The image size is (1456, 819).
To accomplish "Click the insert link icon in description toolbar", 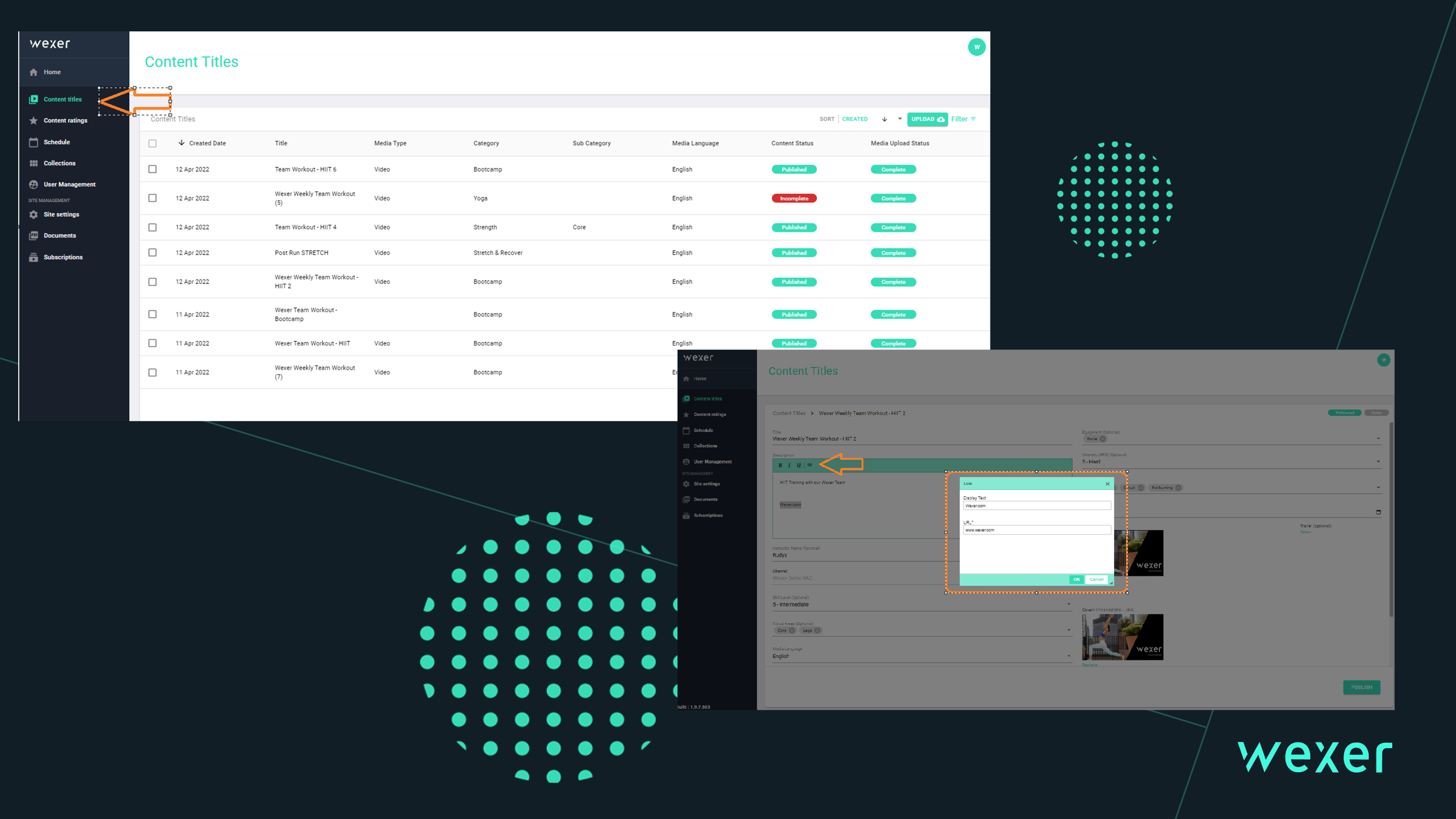I will 809,465.
